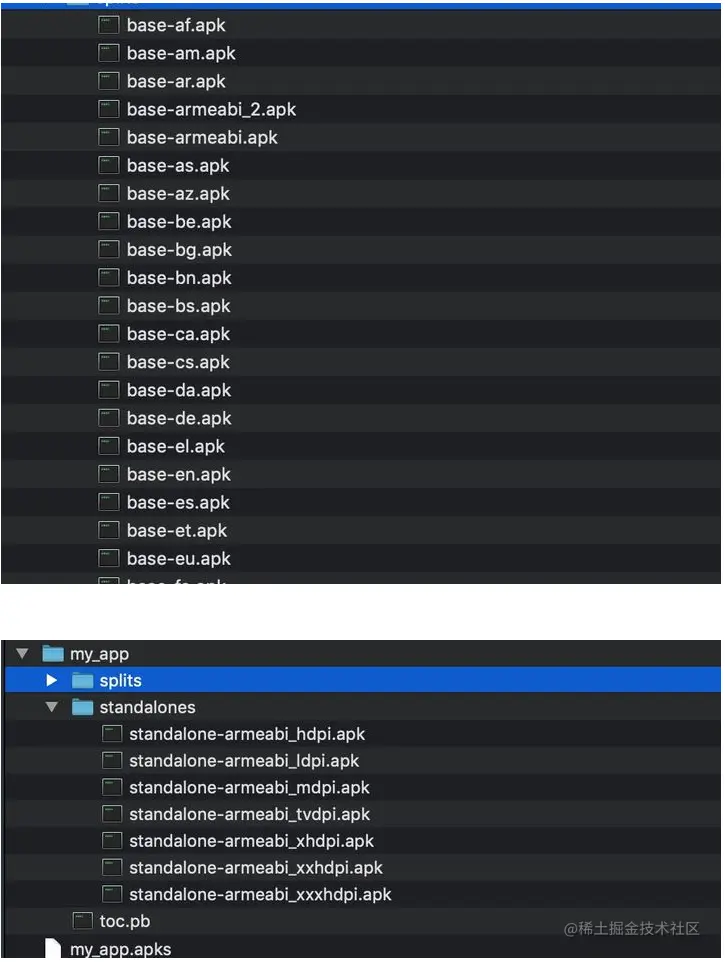Select the base-cs.apk entry
This screenshot has height=962, width=725.
178,362
